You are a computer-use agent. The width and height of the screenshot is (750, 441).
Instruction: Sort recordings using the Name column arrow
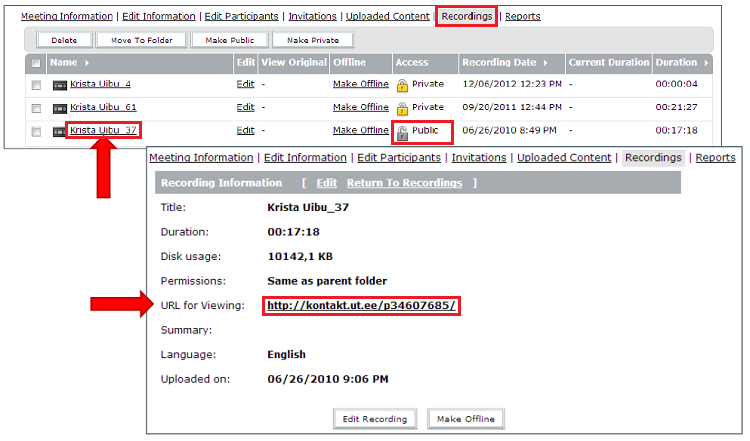[87, 63]
